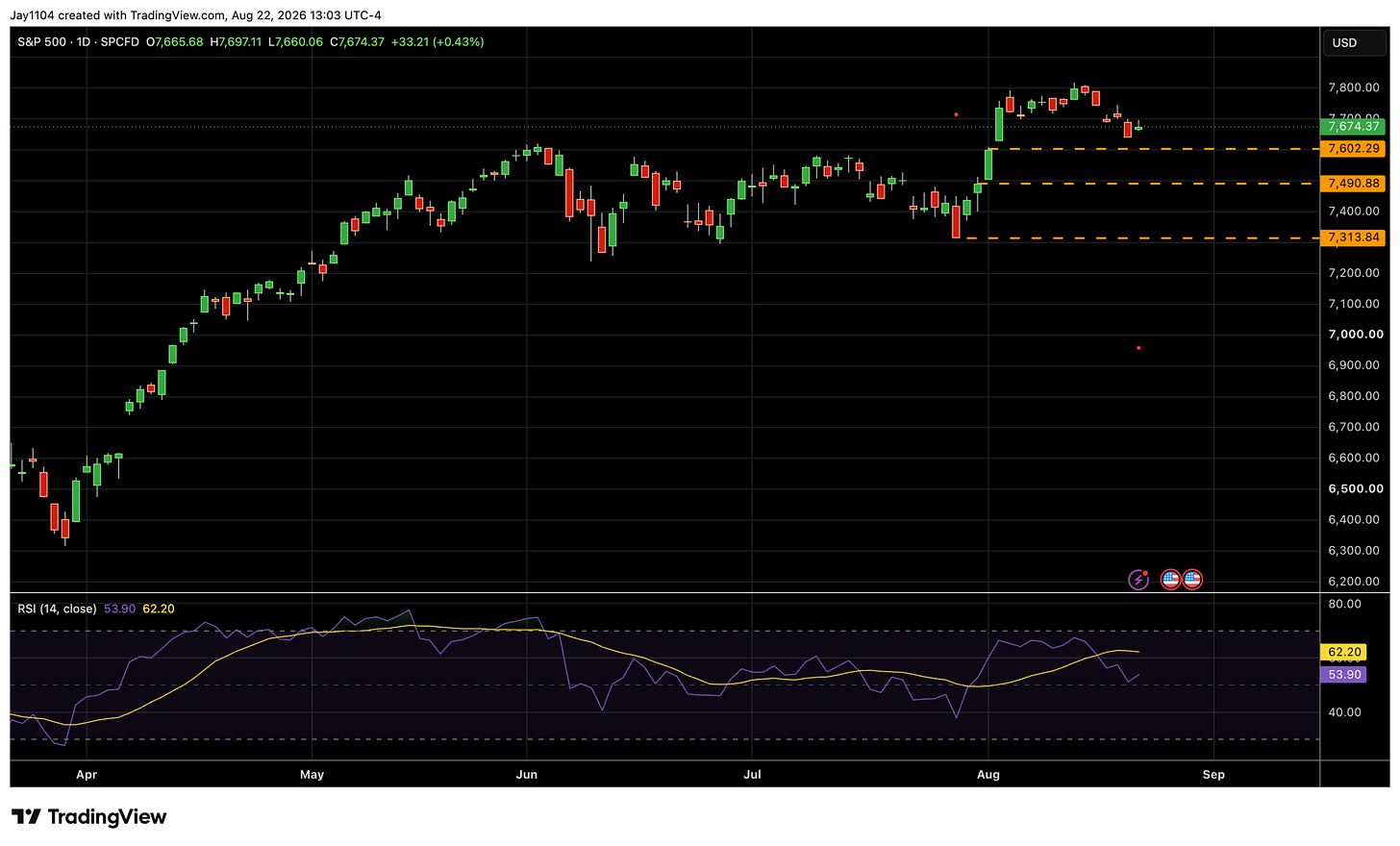This screenshot has width=1400, height=846.
Task: Click the low value L7,660.06
Action: (295, 42)
